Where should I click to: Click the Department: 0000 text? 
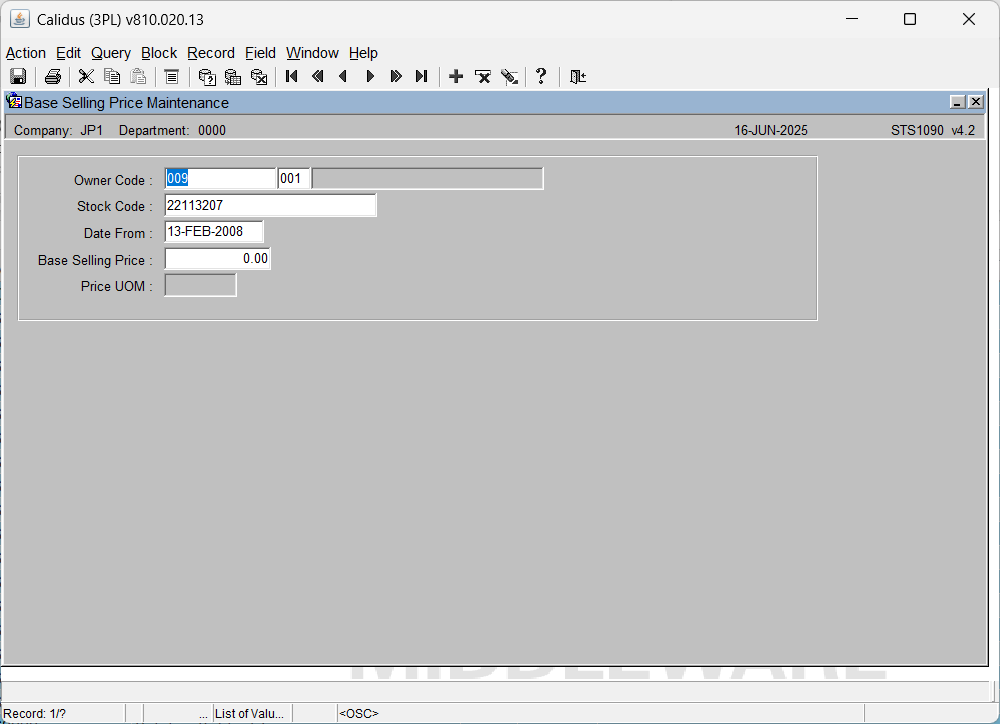click(172, 130)
